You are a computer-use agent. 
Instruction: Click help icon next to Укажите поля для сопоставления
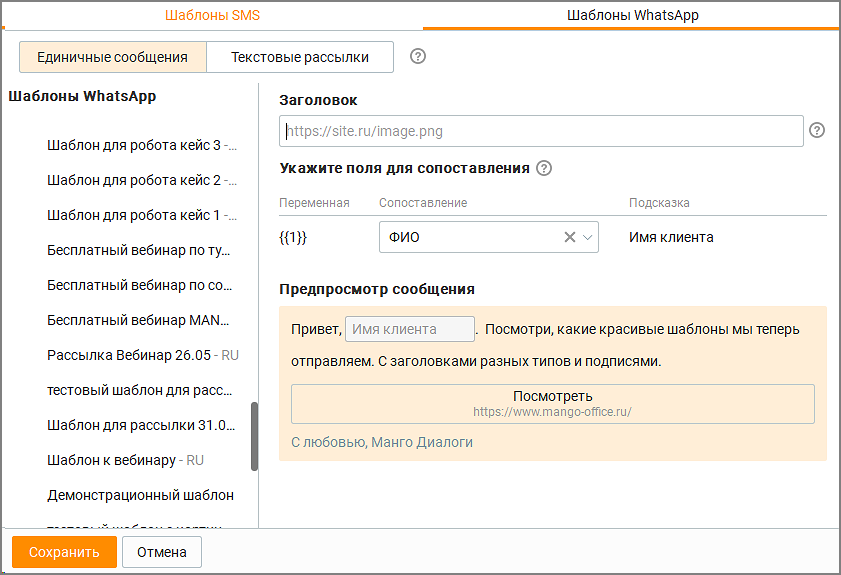(544, 168)
